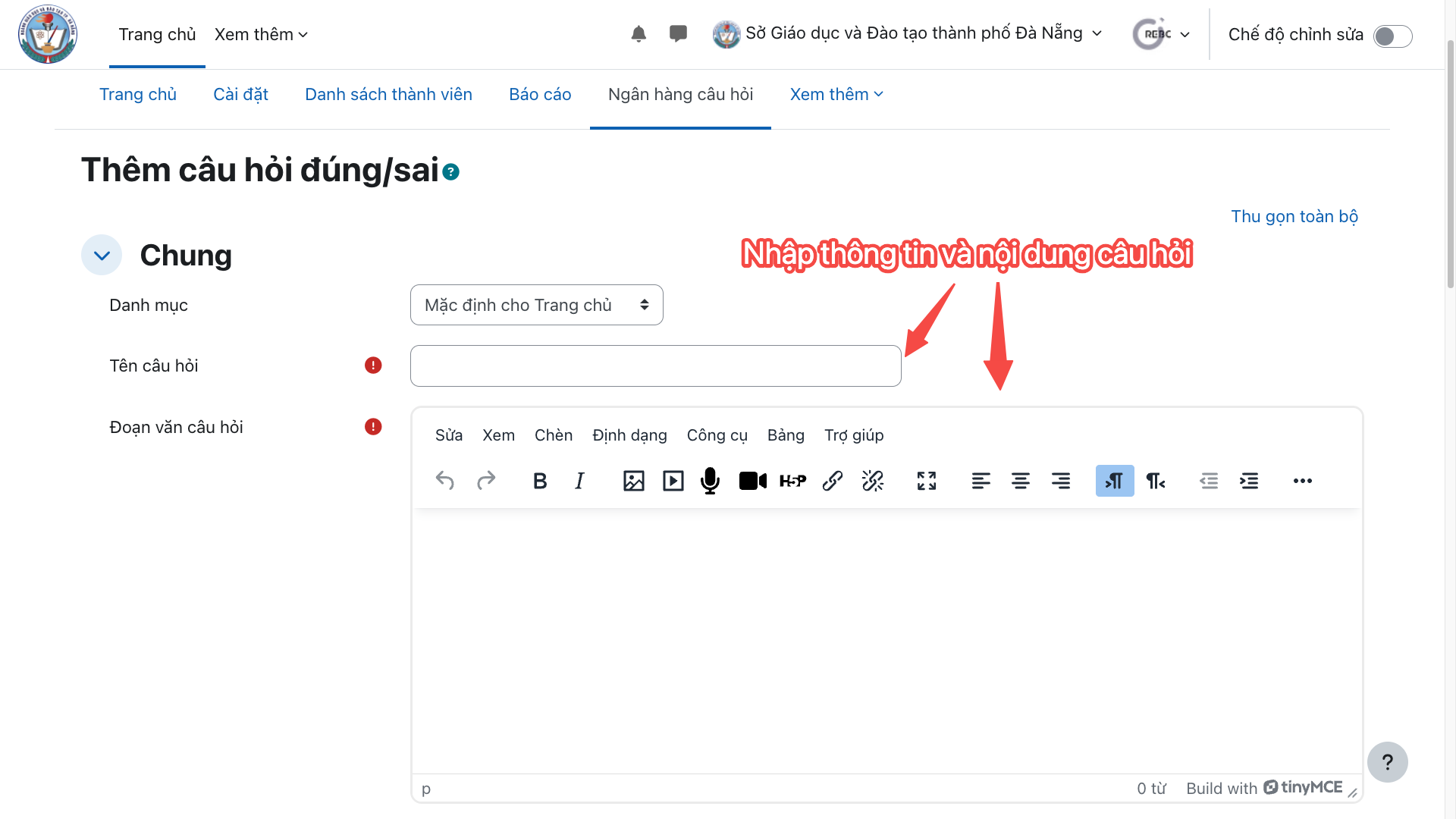
Task: Toggle italic formatting in the editor
Action: tap(580, 481)
